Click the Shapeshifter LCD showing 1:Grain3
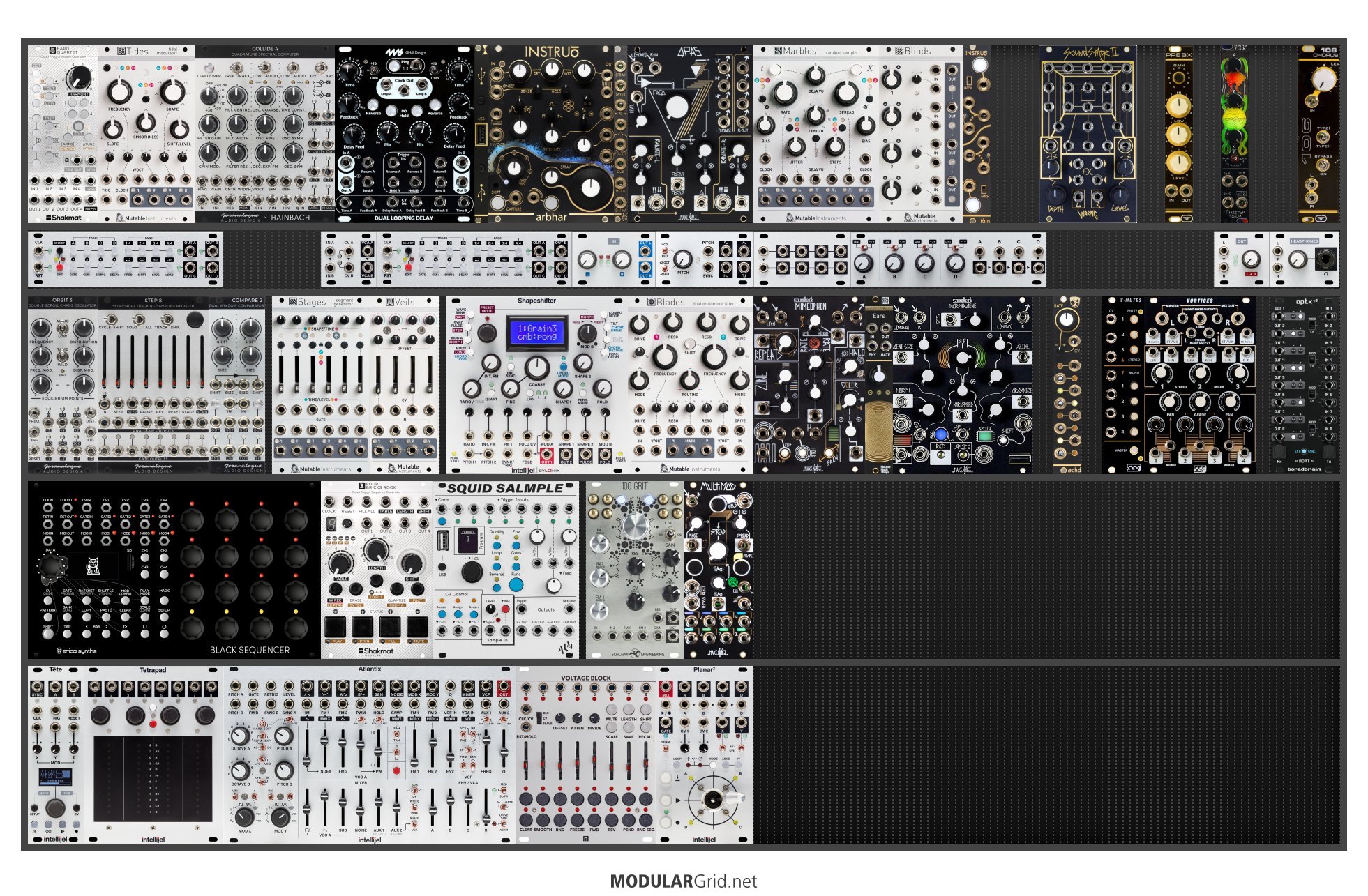 (x=537, y=333)
